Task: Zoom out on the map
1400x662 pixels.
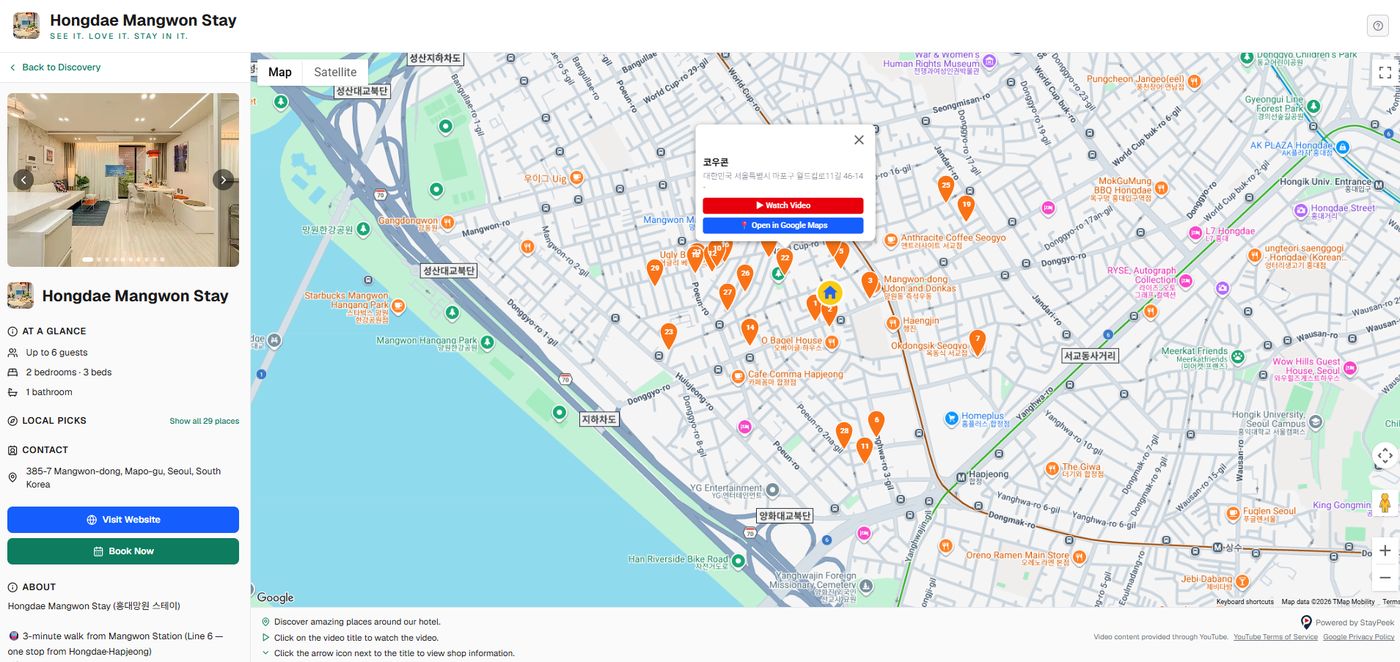Action: (x=1385, y=578)
